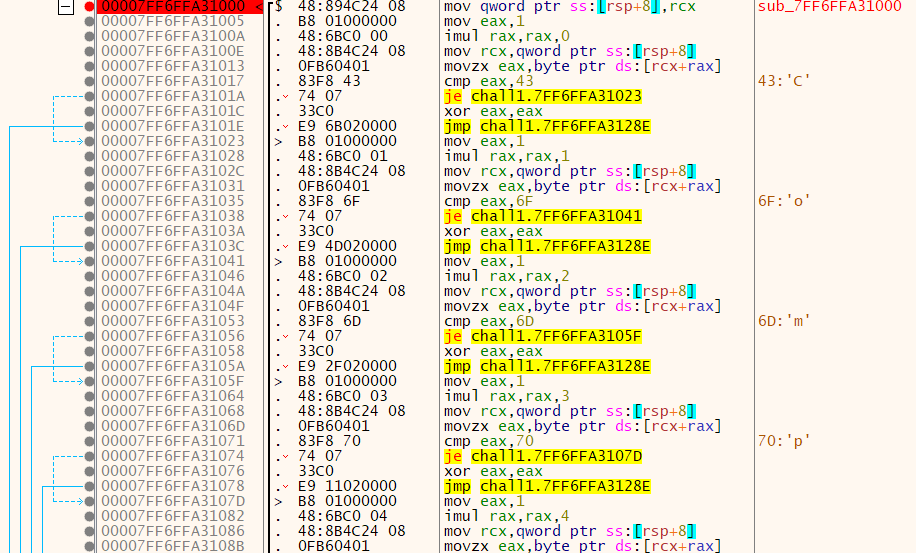Click jmp chall1.7FF6FFA3128E at address 31078
Image resolution: width=916 pixels, height=553 pixels.
pos(547,486)
